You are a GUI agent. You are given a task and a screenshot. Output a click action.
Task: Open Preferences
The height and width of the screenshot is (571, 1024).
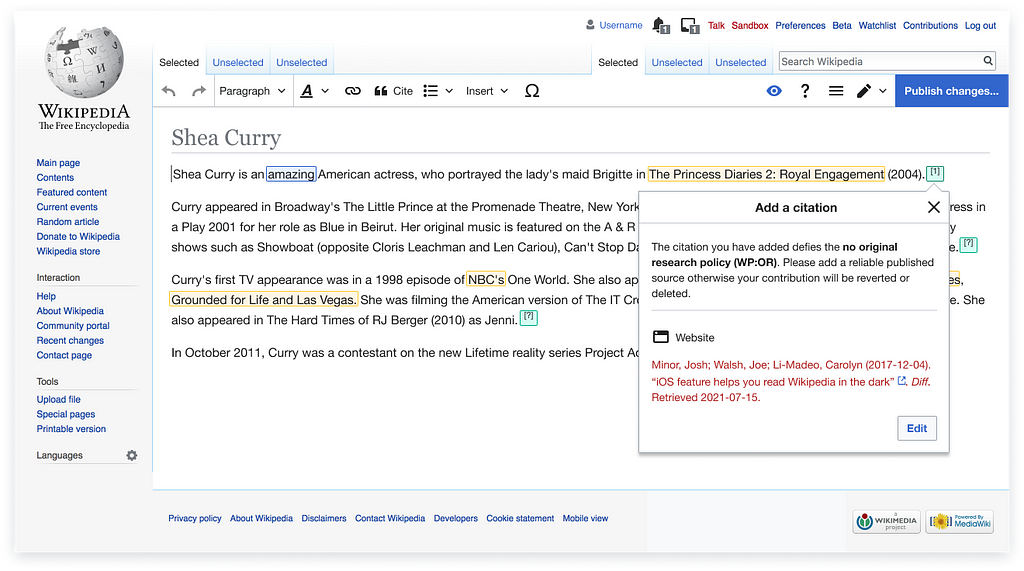click(x=800, y=25)
